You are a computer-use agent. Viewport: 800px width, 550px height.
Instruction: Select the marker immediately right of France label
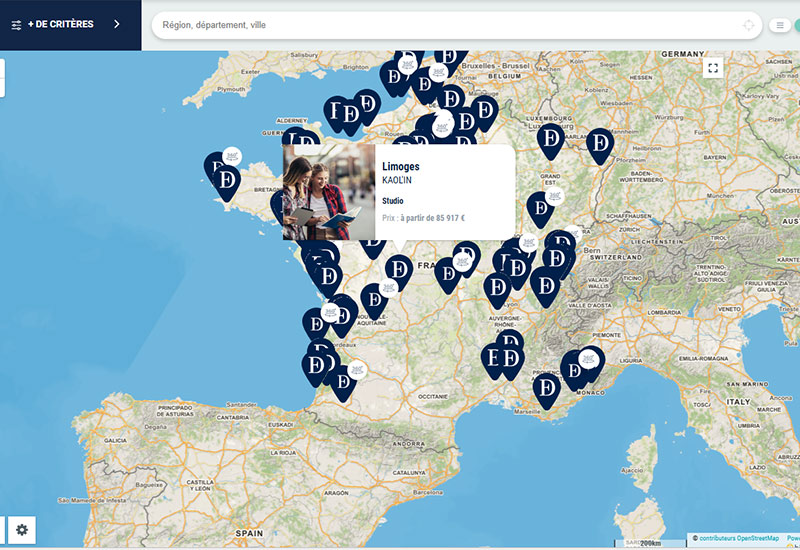tap(447, 274)
